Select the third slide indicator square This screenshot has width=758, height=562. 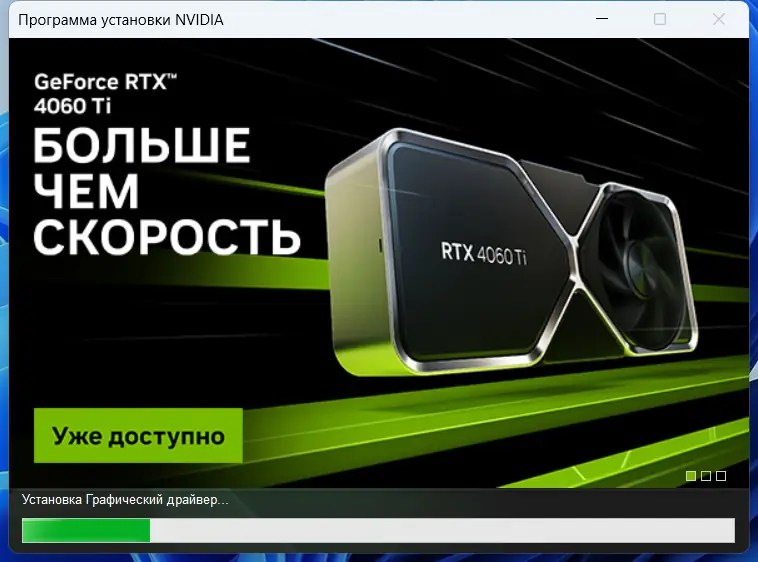(x=721, y=476)
